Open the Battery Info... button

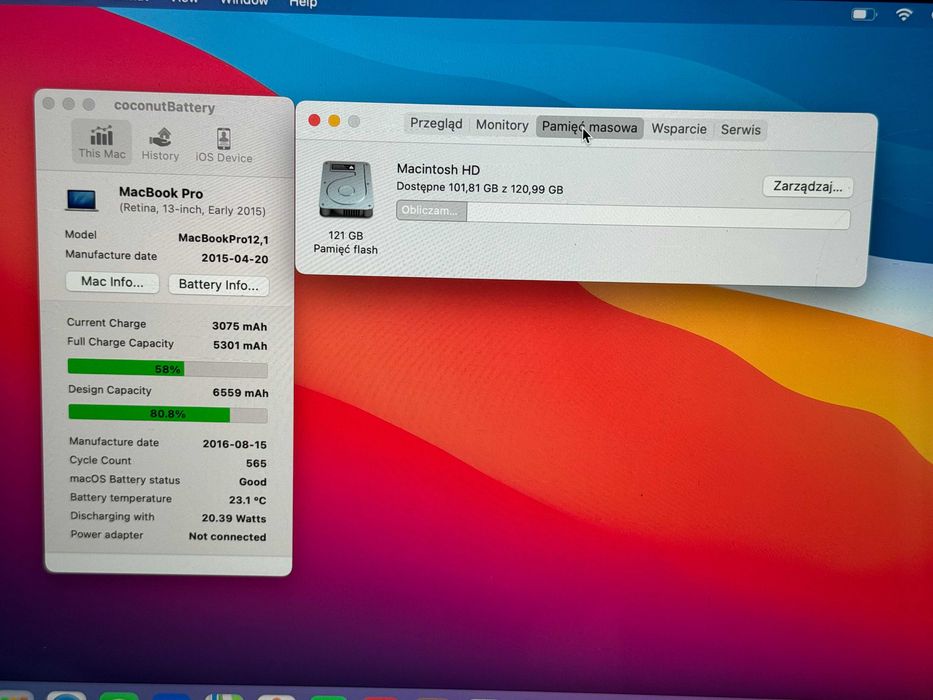(218, 285)
